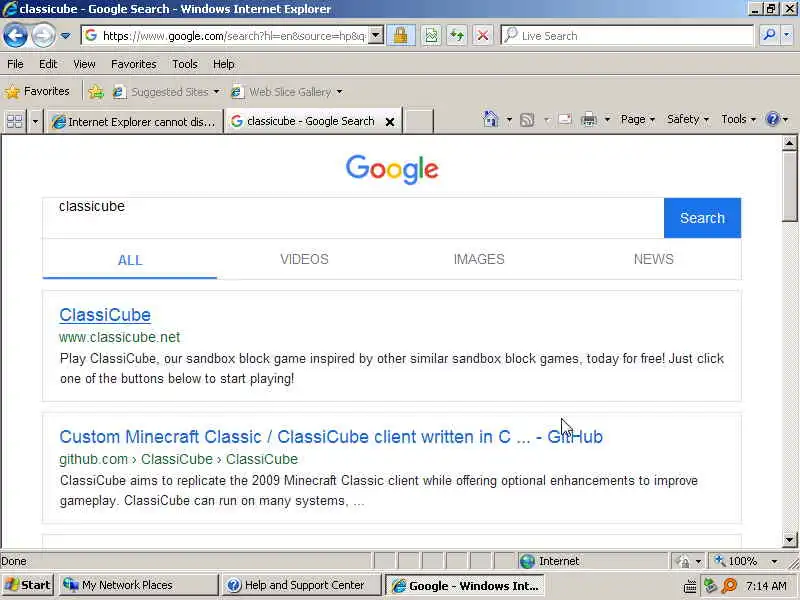Image resolution: width=800 pixels, height=600 pixels.
Task: Switch to NEWS results tab
Action: (654, 259)
